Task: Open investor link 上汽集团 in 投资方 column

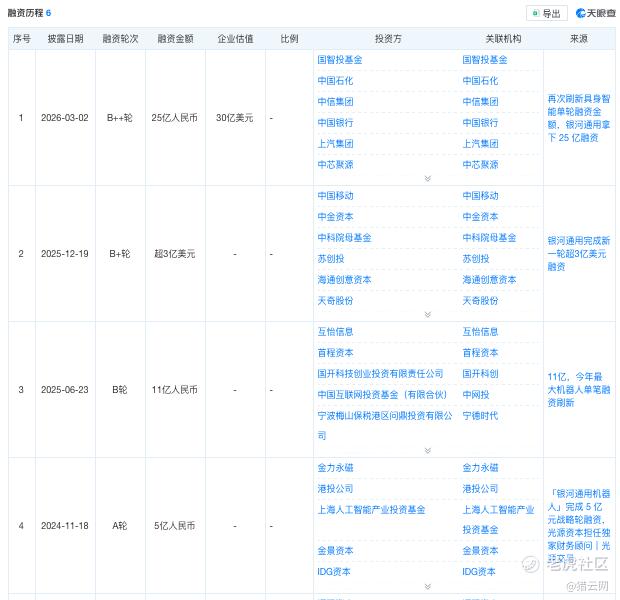Action: coord(335,144)
